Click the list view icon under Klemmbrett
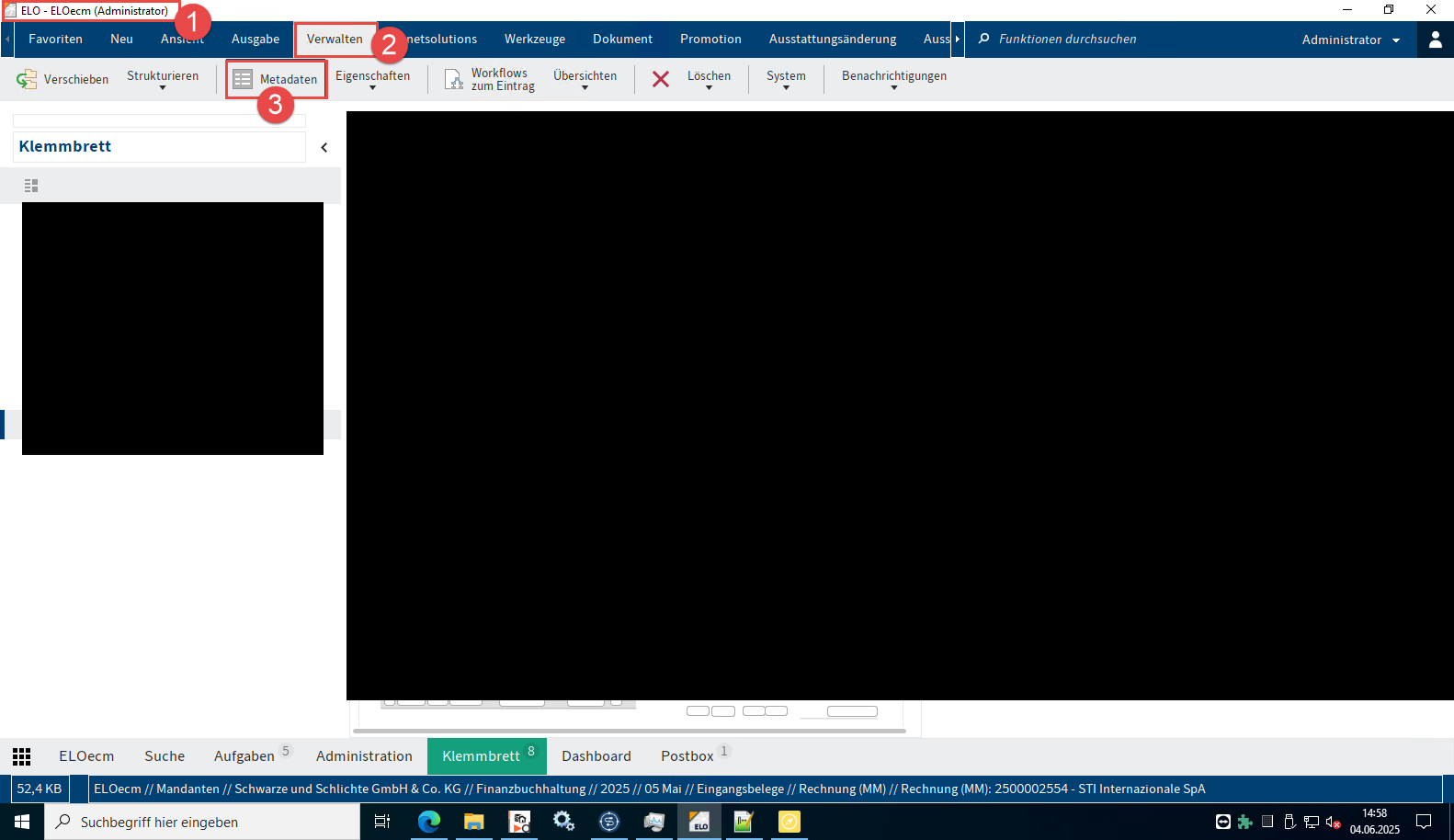Viewport: 1454px width, 840px height. 31,186
